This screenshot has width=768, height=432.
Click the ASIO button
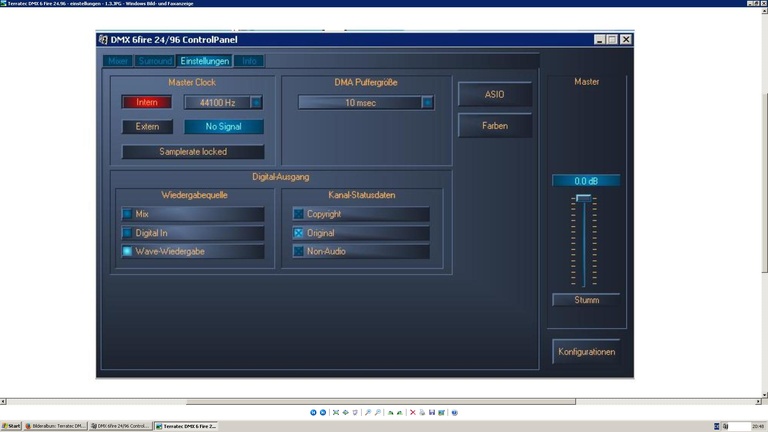tap(494, 95)
